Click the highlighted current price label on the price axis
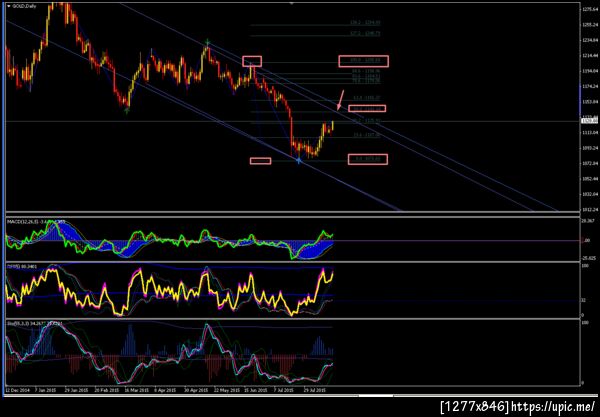The height and width of the screenshot is (417, 600). 590,121
